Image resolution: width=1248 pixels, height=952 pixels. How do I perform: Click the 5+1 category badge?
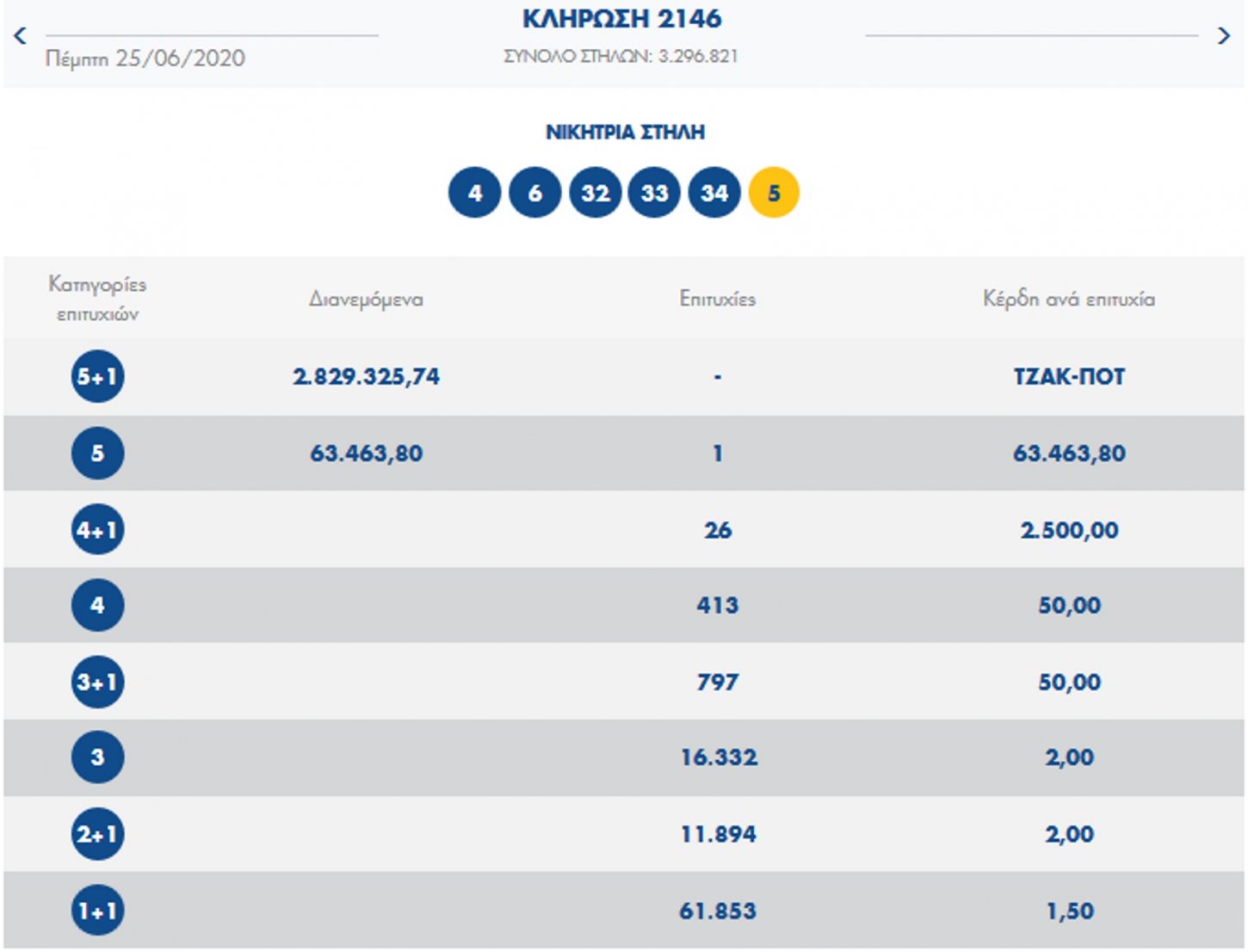pyautogui.click(x=97, y=376)
